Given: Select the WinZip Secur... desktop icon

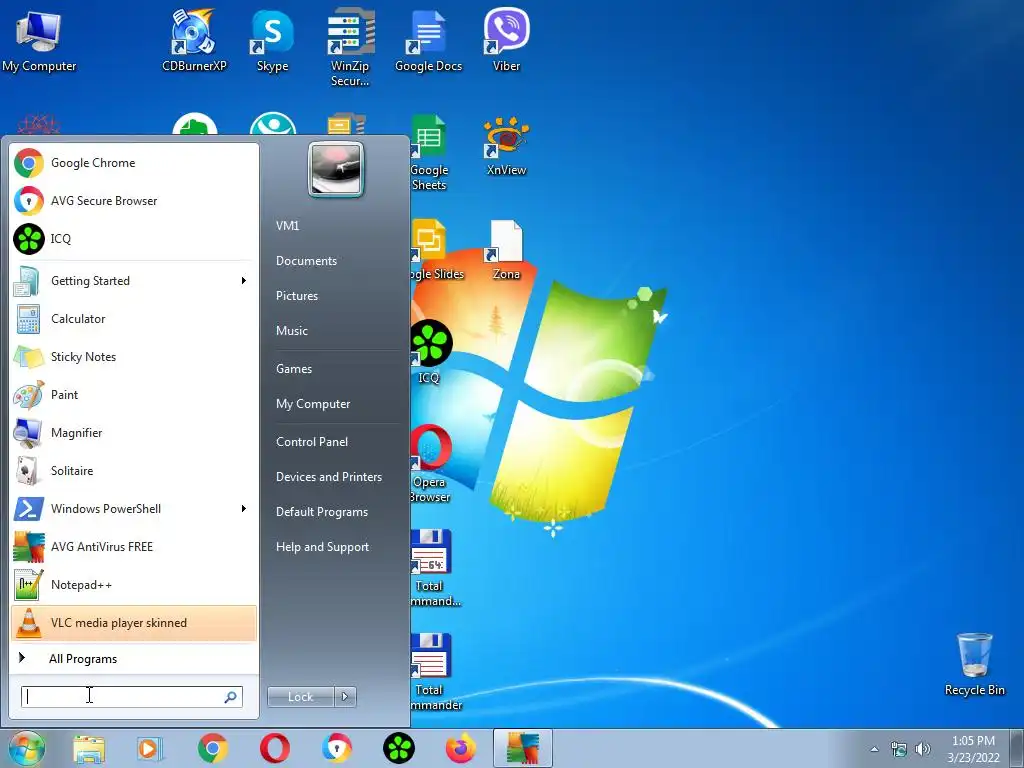Looking at the screenshot, I should click(350, 48).
